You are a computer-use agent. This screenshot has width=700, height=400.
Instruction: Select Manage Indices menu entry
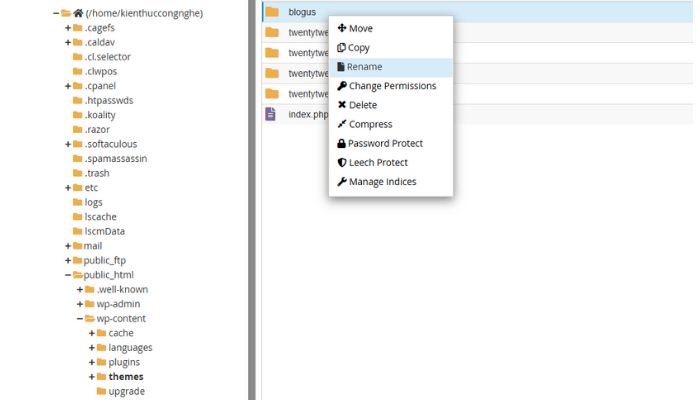tap(382, 182)
